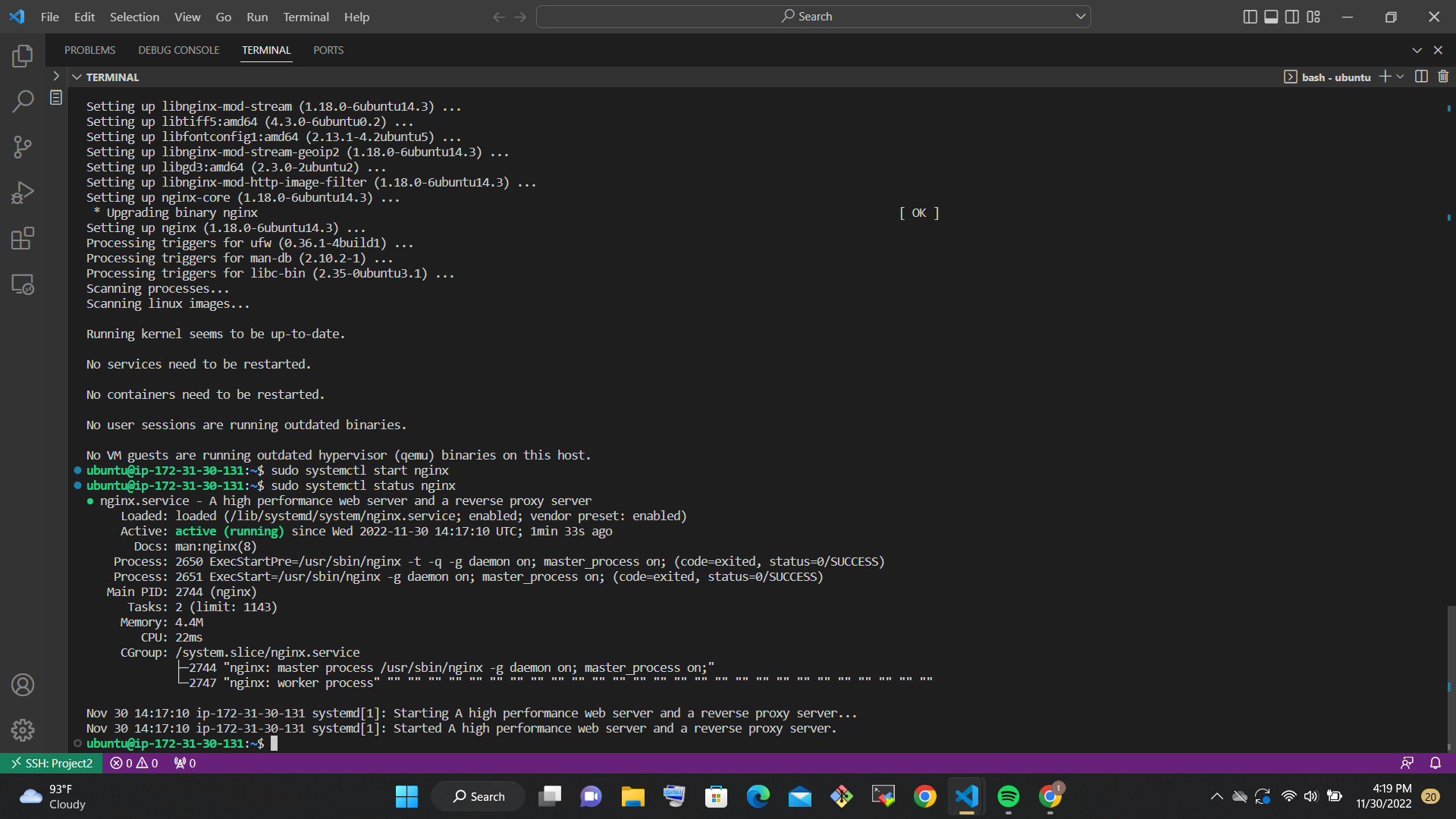Open the Extensions view
This screenshot has width=1456, height=819.
pyautogui.click(x=23, y=239)
